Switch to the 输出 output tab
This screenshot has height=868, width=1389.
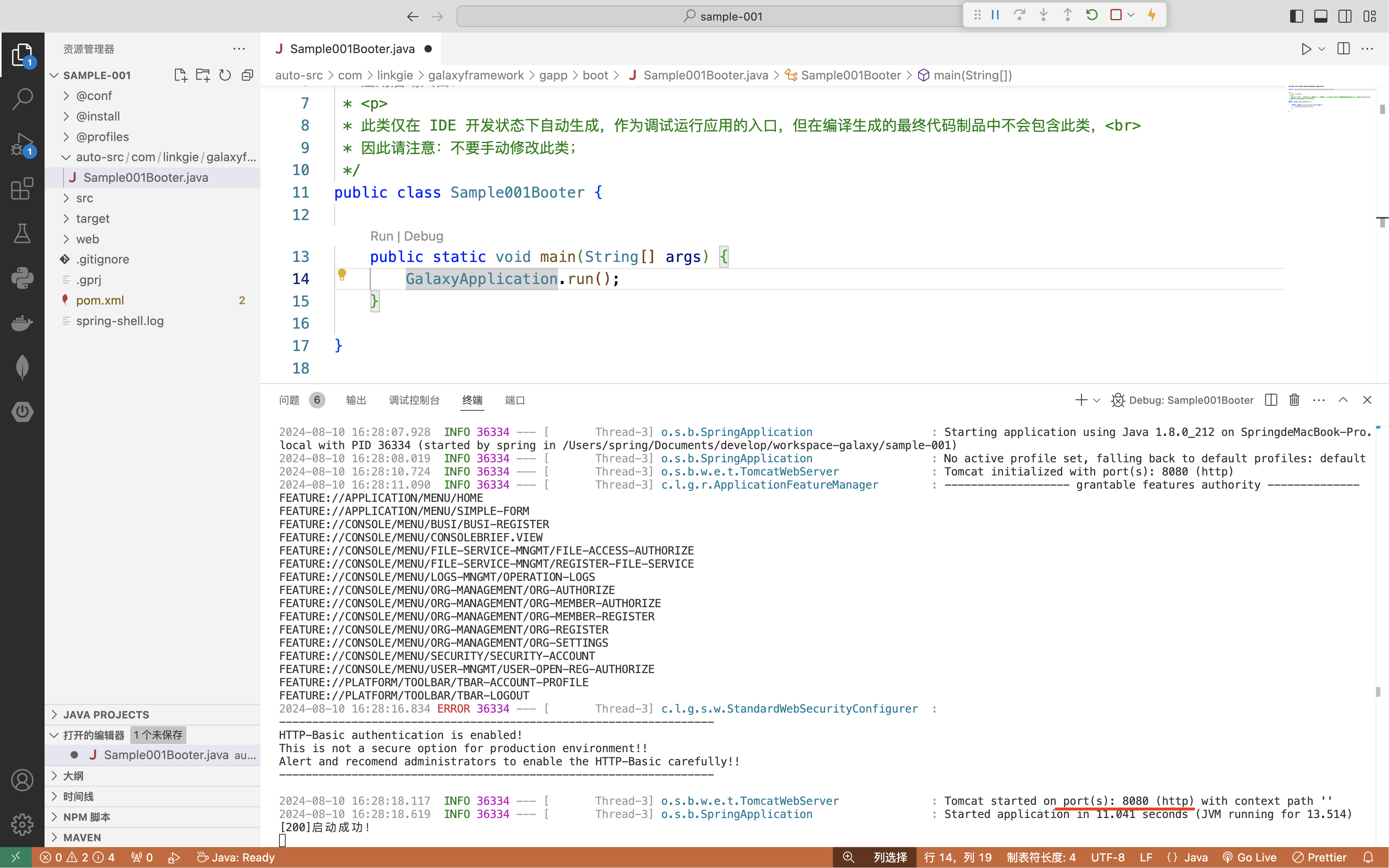pyautogui.click(x=356, y=400)
